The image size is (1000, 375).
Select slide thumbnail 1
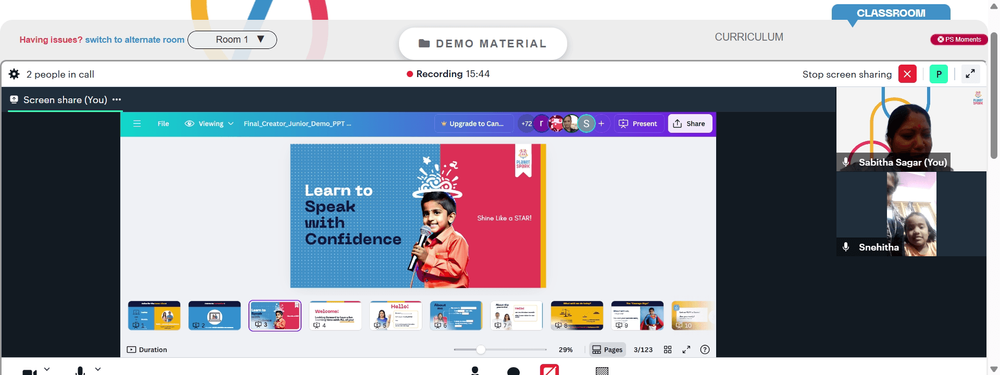pyautogui.click(x=154, y=316)
